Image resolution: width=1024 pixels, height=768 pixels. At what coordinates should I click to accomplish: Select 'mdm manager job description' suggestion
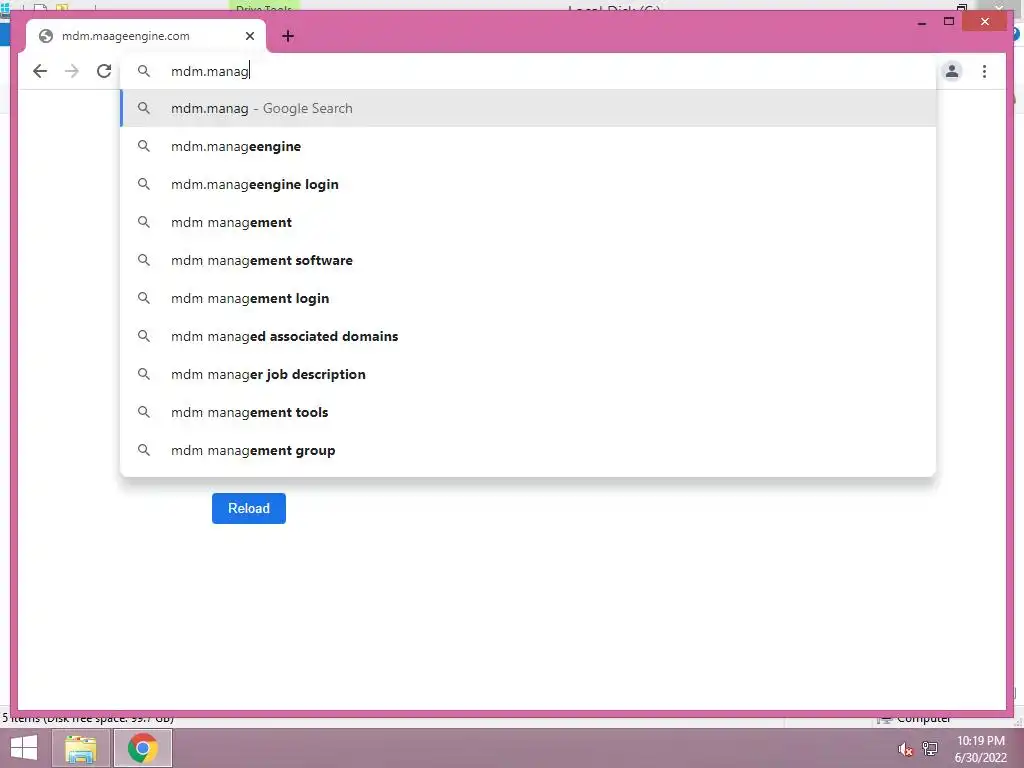[528, 374]
